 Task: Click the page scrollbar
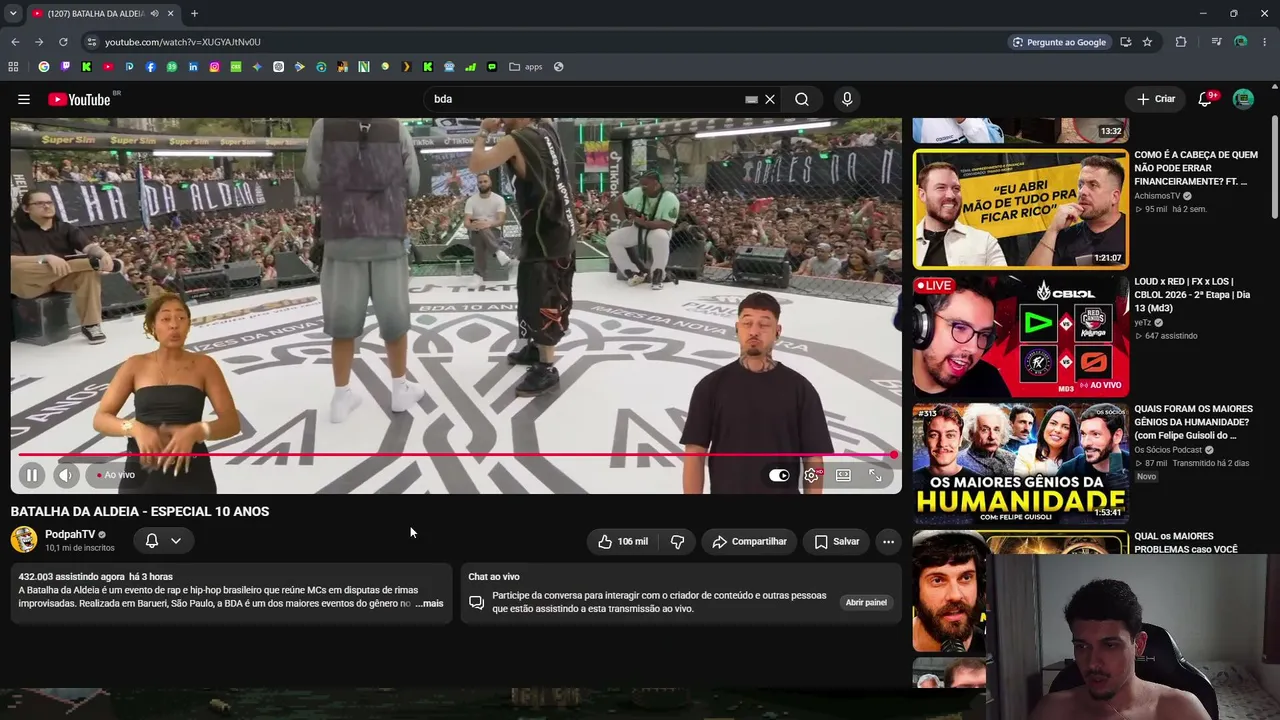[1274, 168]
